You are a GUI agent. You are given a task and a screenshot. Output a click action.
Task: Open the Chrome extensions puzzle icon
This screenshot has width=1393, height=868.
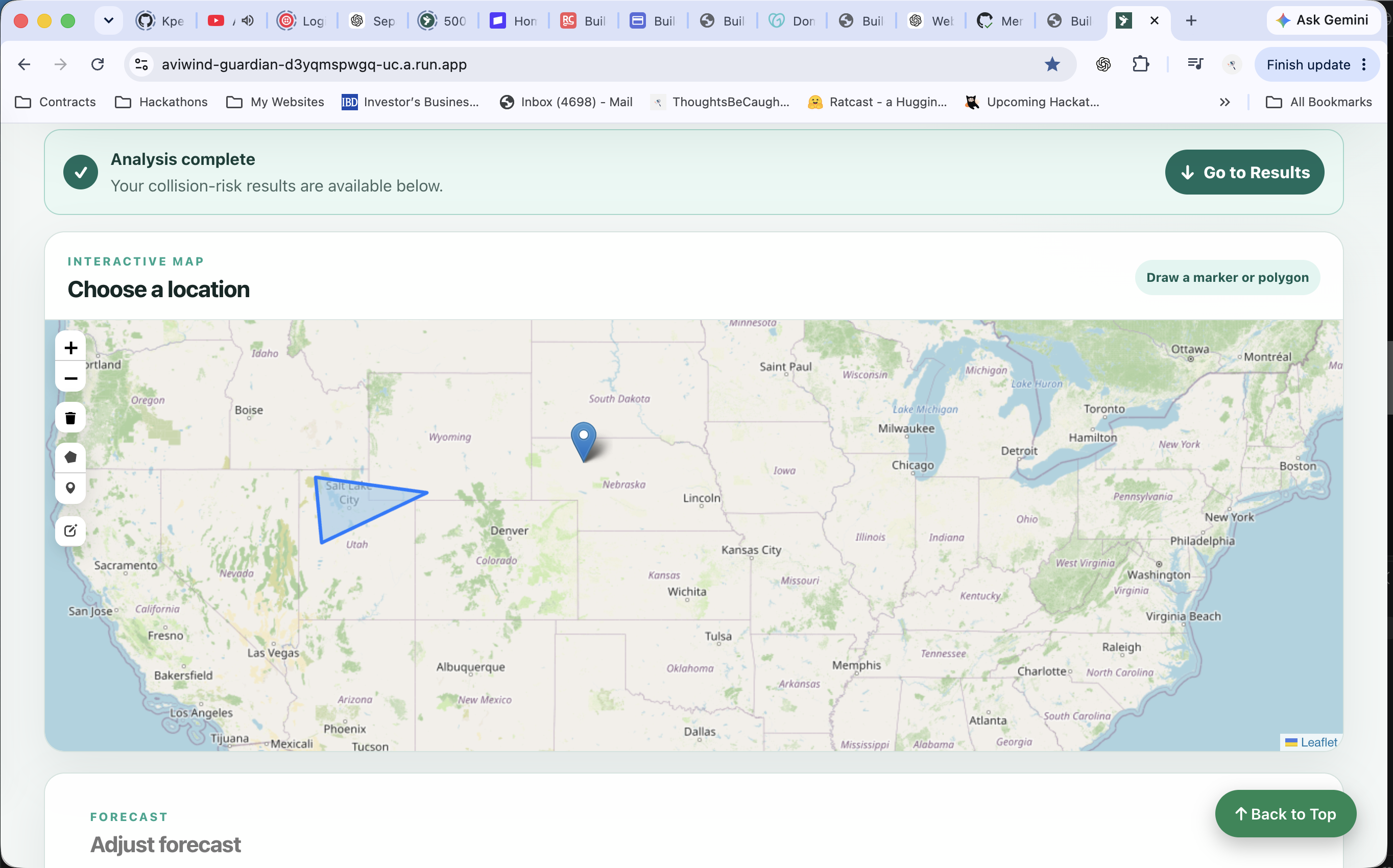pyautogui.click(x=1140, y=64)
